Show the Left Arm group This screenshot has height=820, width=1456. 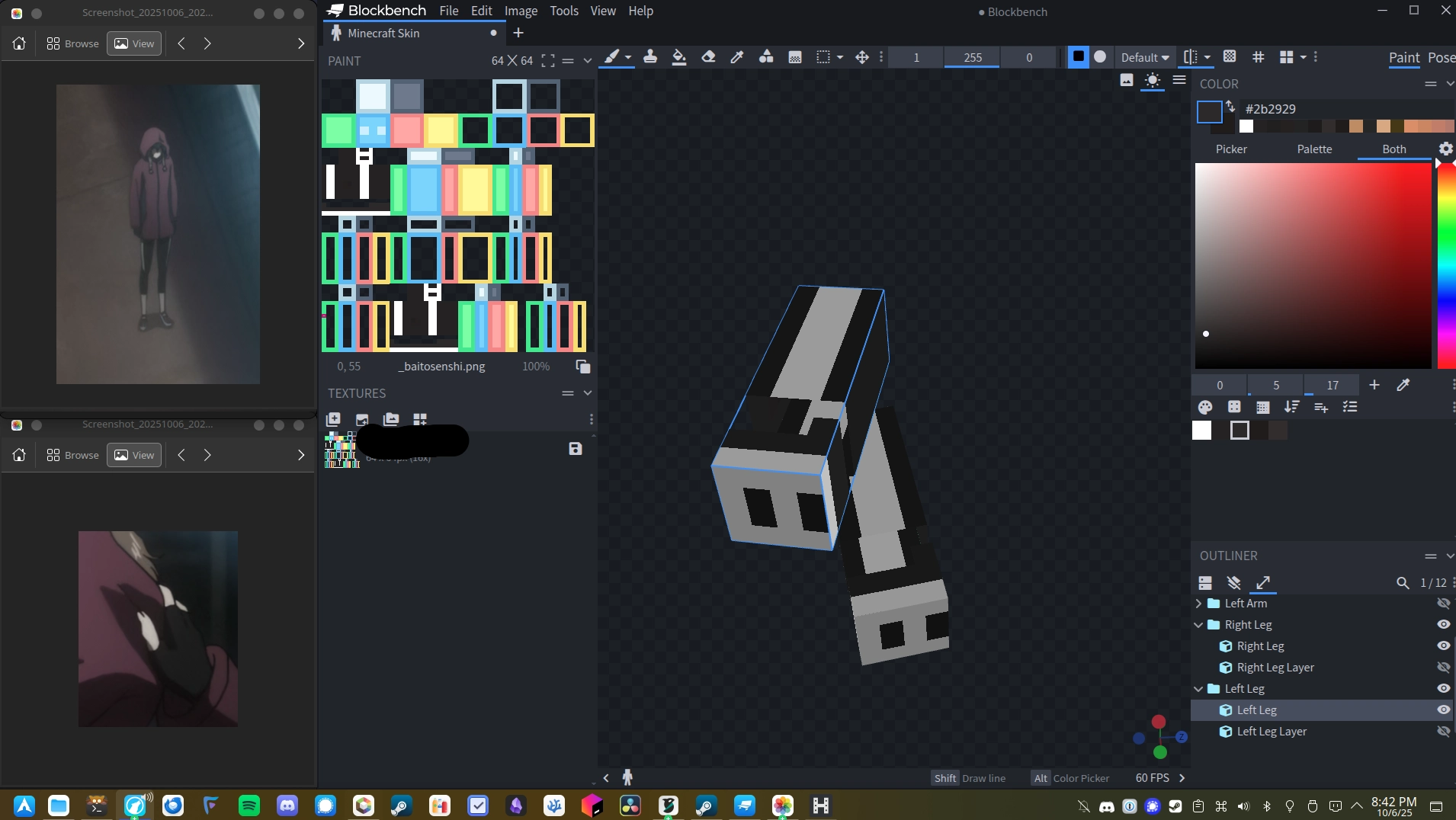tap(1443, 603)
